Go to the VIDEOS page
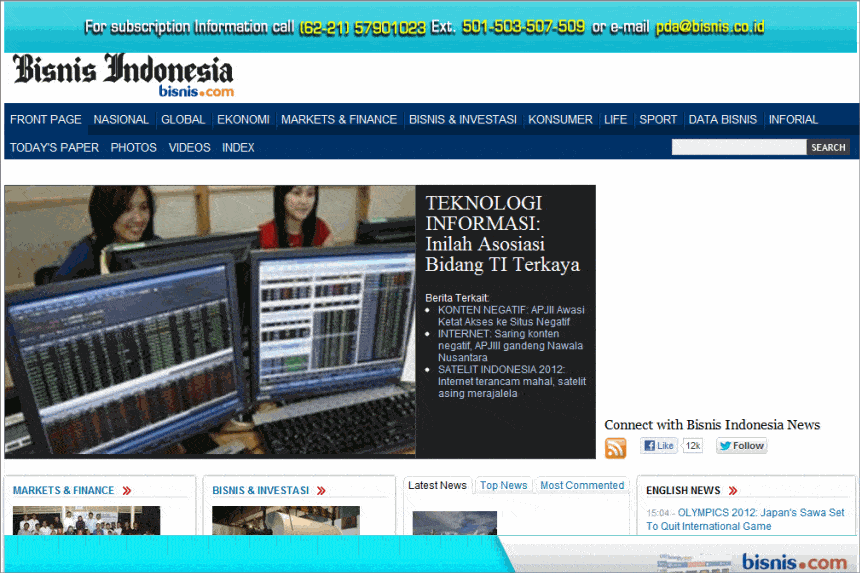The height and width of the screenshot is (573, 860). [x=189, y=147]
